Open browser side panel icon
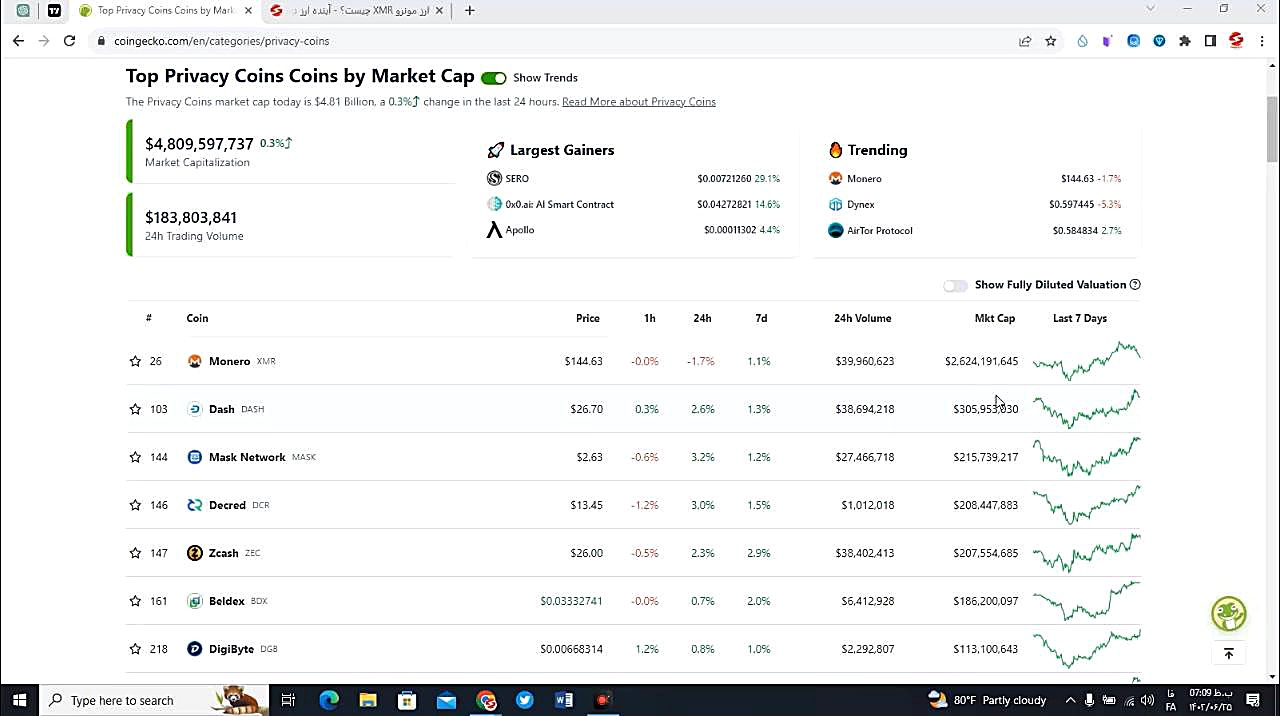This screenshot has width=1280, height=716. point(1210,41)
